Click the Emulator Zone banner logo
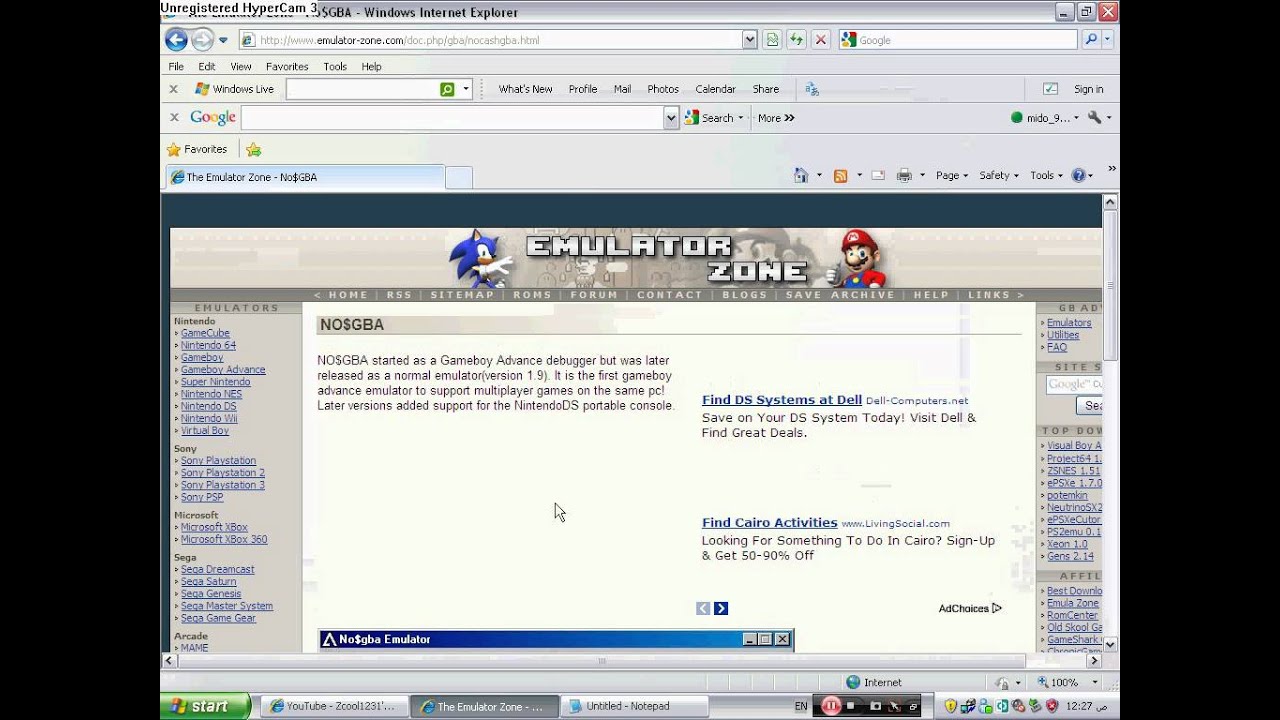Viewport: 1280px width, 720px height. pyautogui.click(x=665, y=258)
